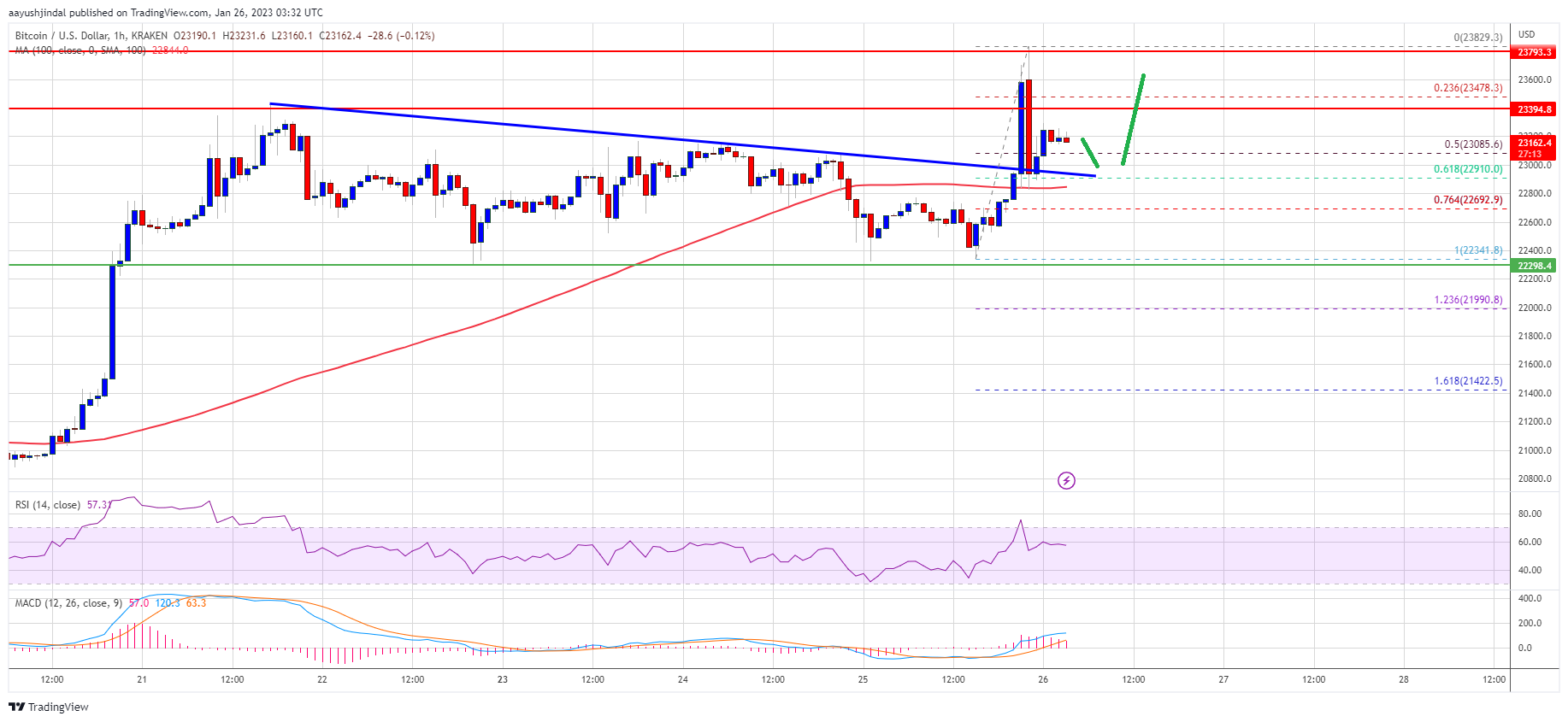Click the green 22298.4 price label

click(x=1534, y=266)
